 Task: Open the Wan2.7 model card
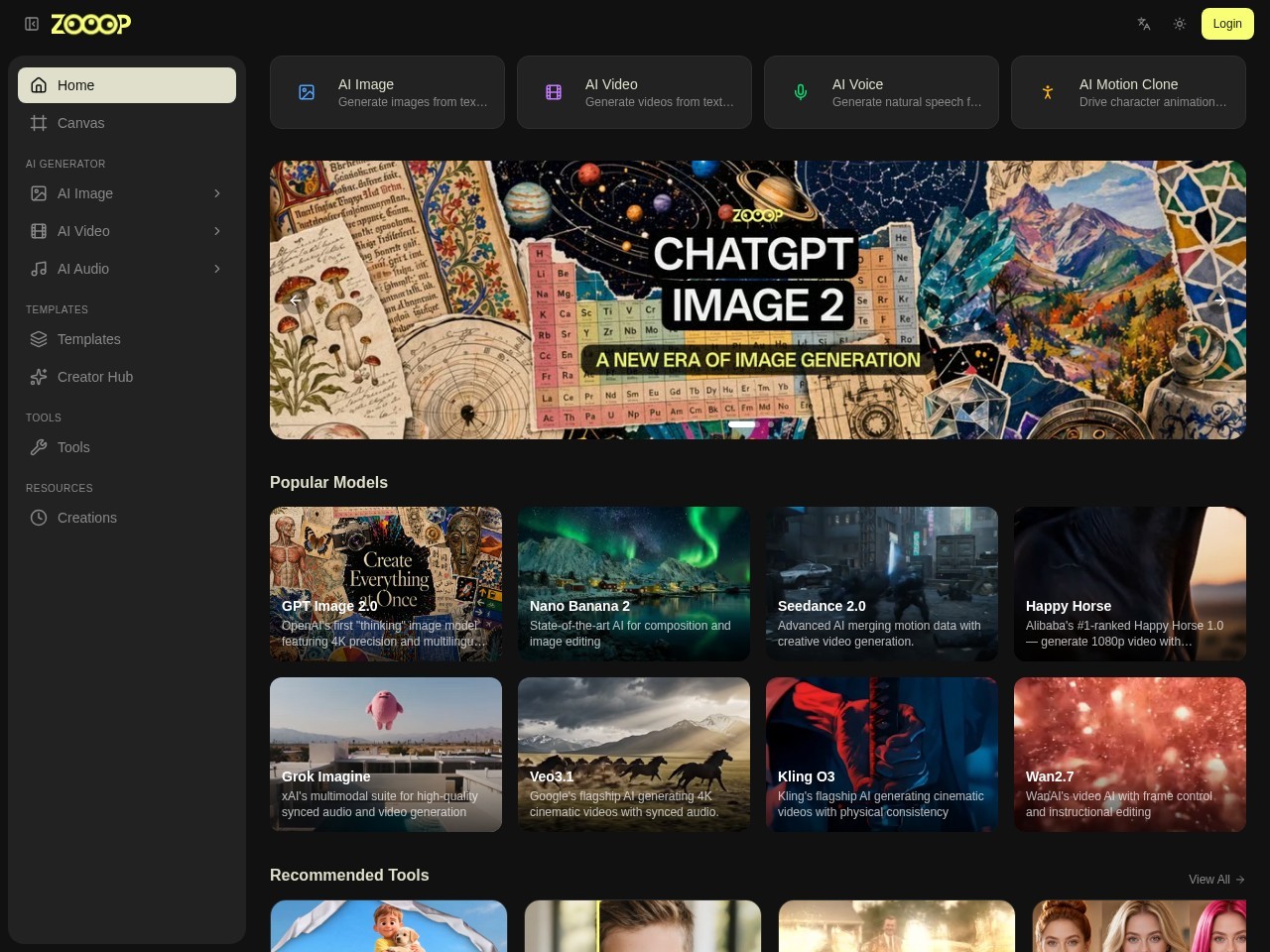click(x=1130, y=755)
